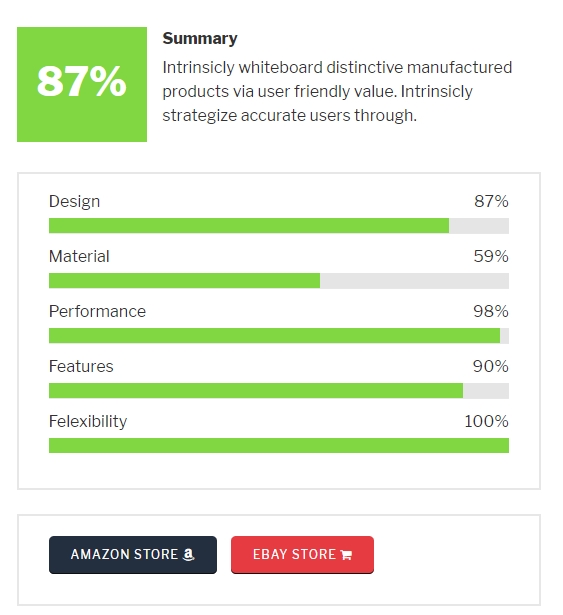Click the 100% Felexibility score value
The image size is (563, 615).
[x=486, y=421]
